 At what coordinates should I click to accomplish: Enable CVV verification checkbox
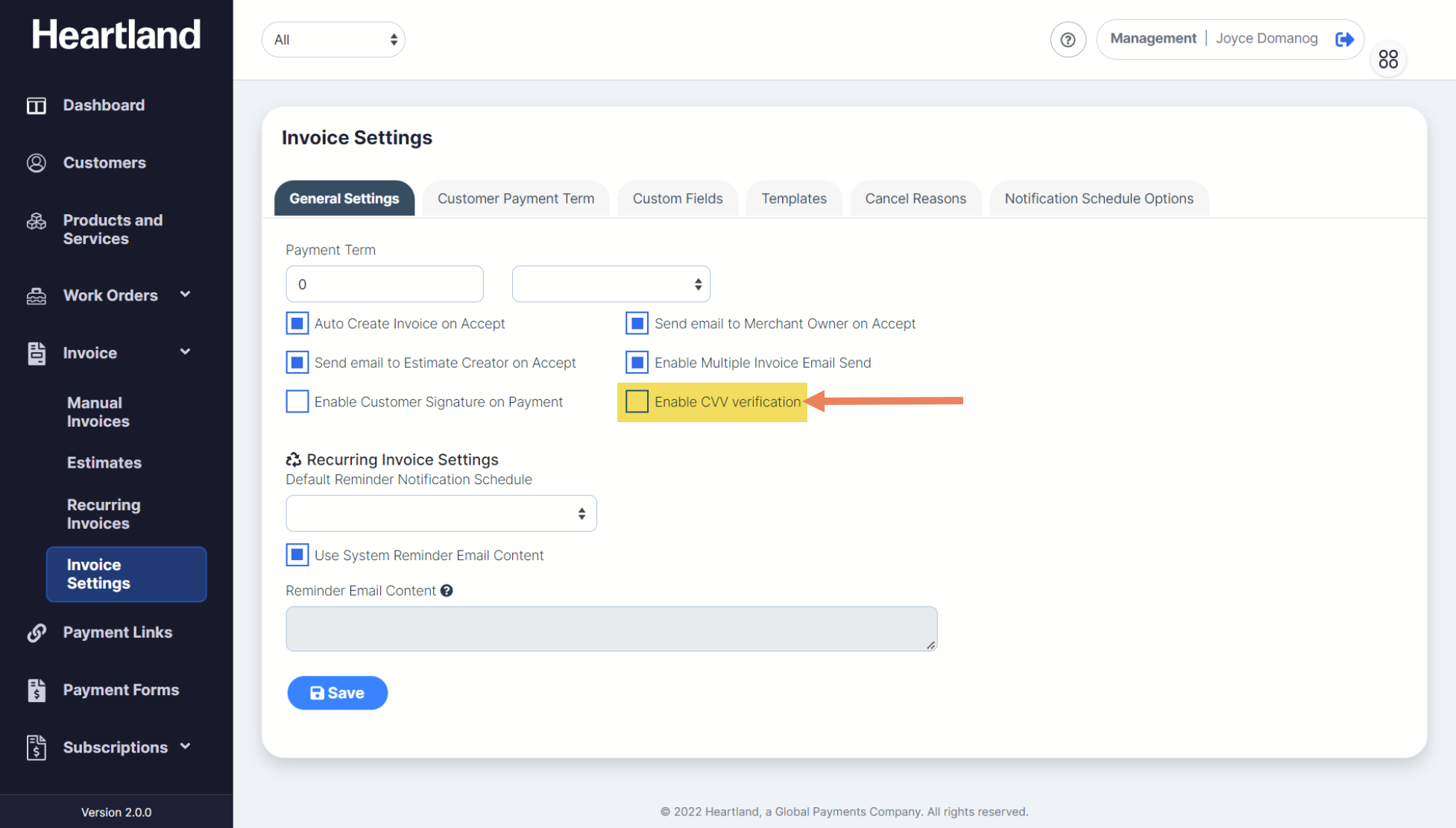click(637, 401)
